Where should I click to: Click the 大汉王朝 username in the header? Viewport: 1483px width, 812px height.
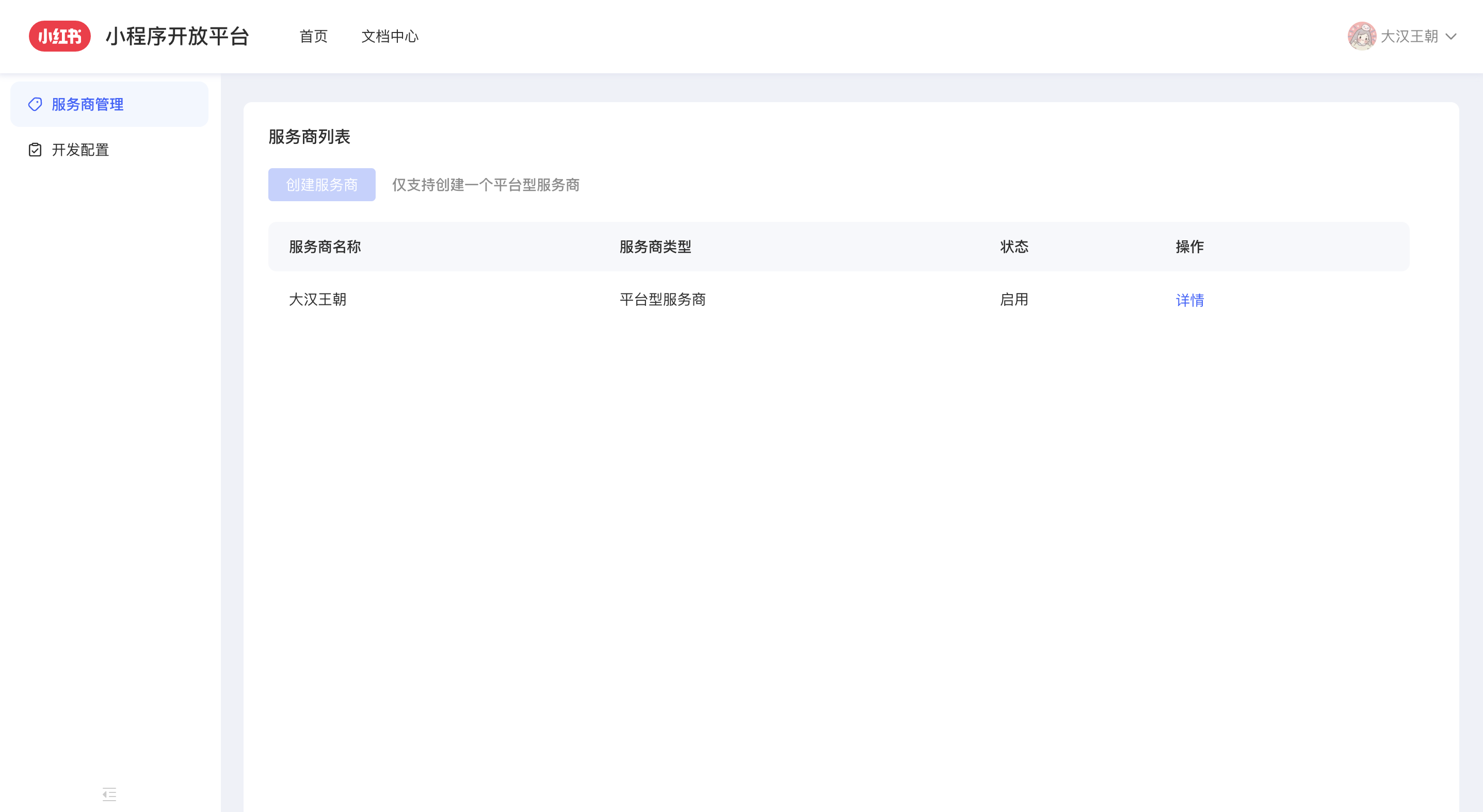[1409, 36]
